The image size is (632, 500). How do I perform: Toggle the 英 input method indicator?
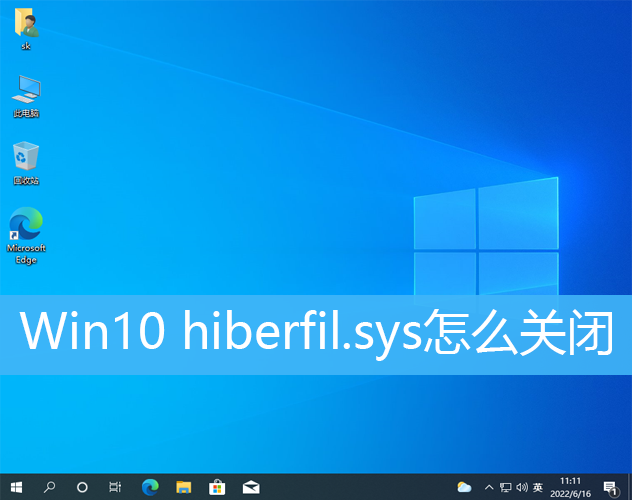538,487
